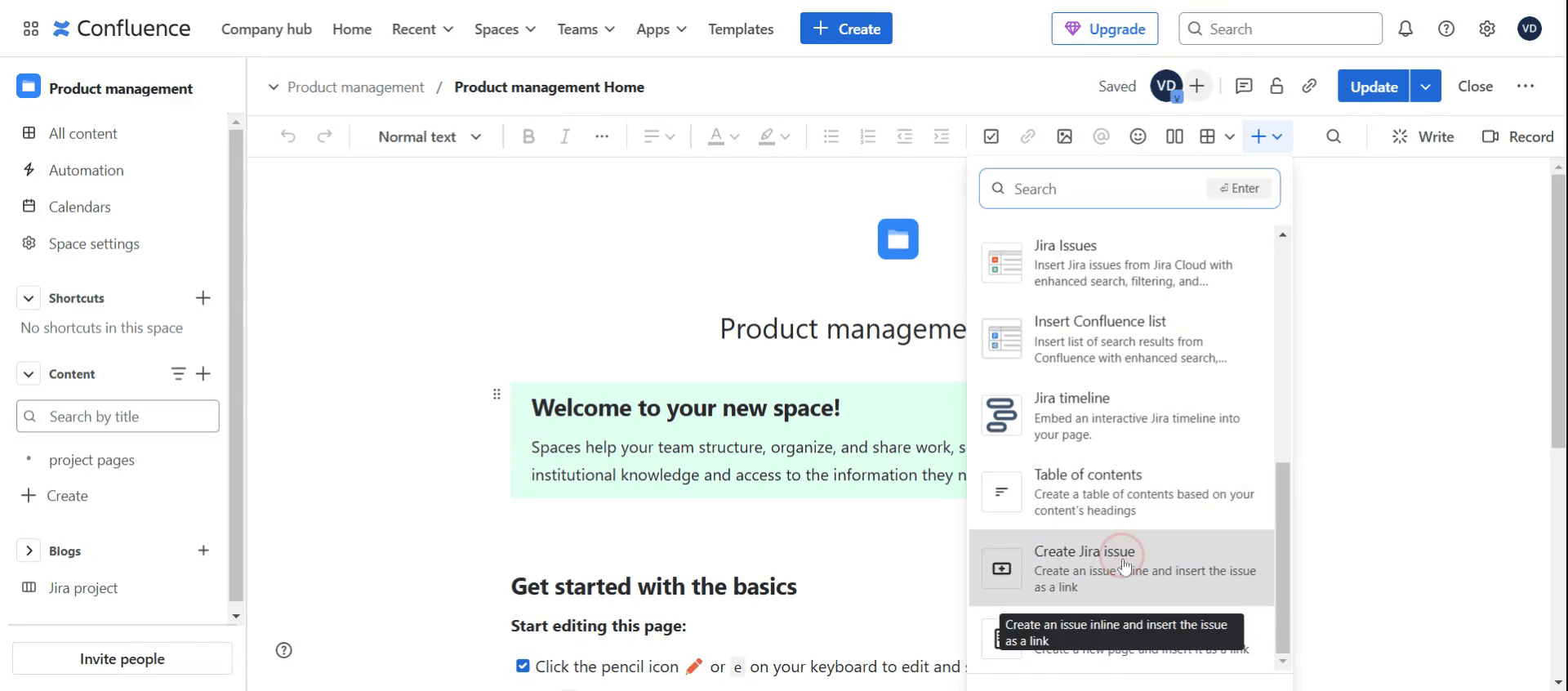Viewport: 1568px width, 691px height.
Task: Insert a link from toolbar
Action: pos(1027,136)
